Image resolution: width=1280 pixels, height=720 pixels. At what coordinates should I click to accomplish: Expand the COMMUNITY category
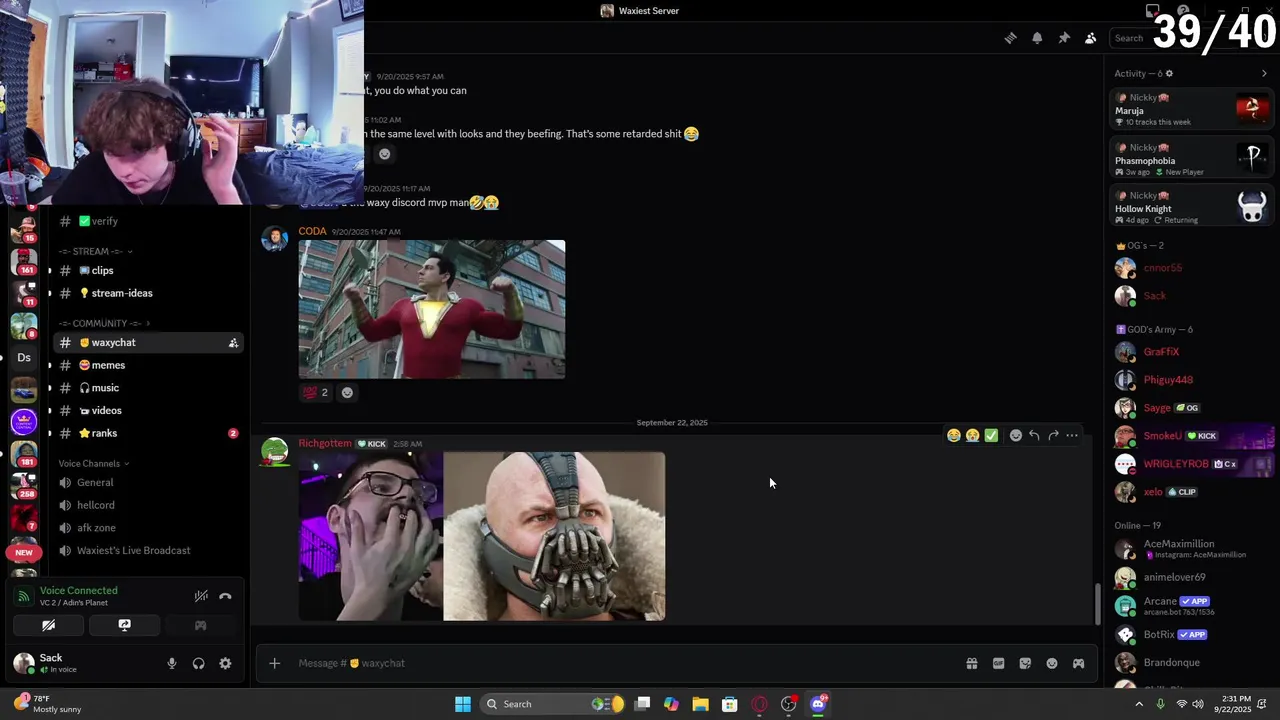(105, 323)
